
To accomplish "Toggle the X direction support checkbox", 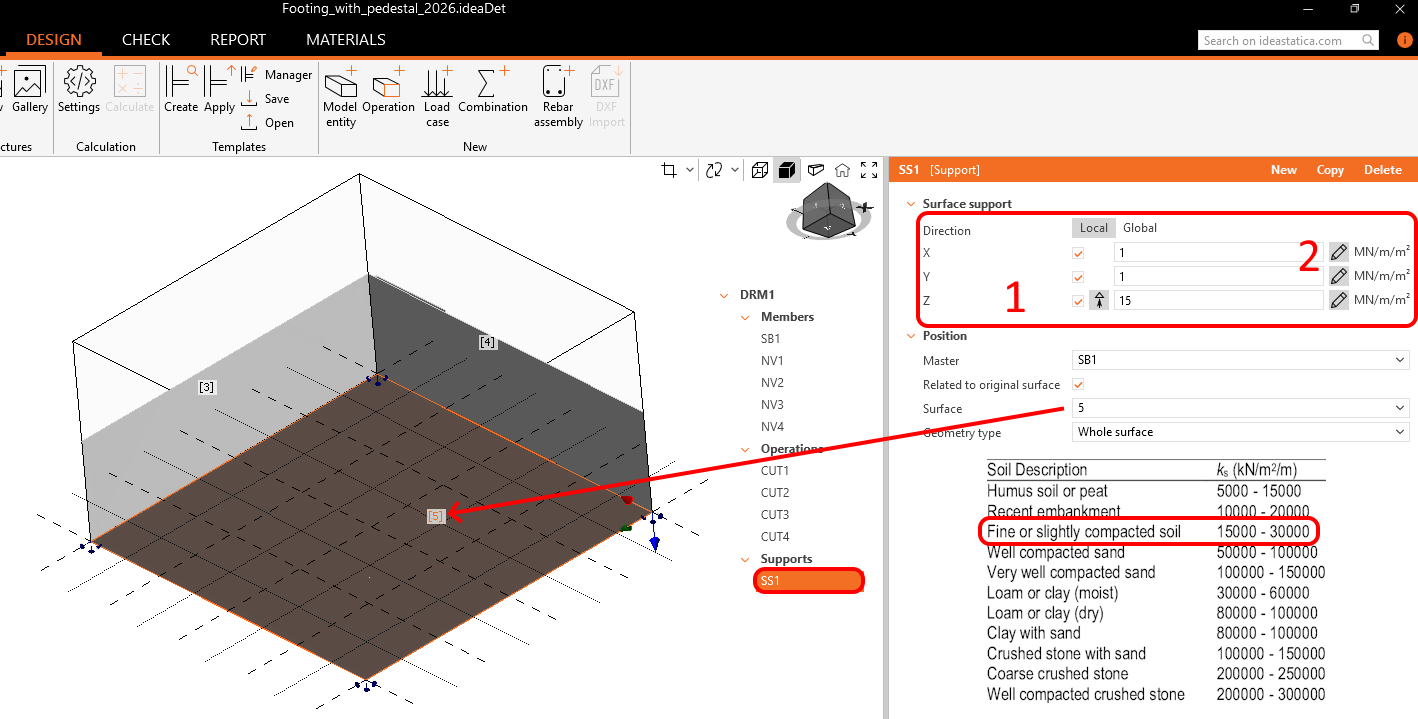I will (x=1078, y=253).
